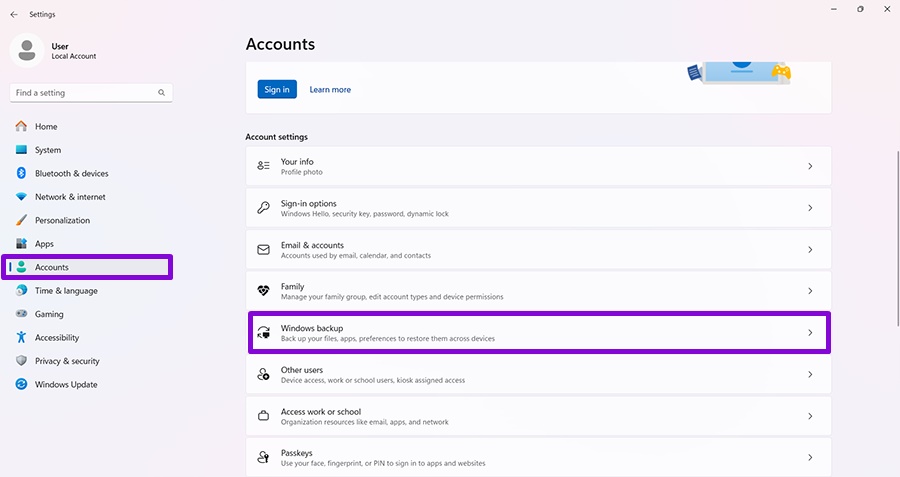The width and height of the screenshot is (900, 477).
Task: Click the Time & language globe icon
Action: coord(21,290)
